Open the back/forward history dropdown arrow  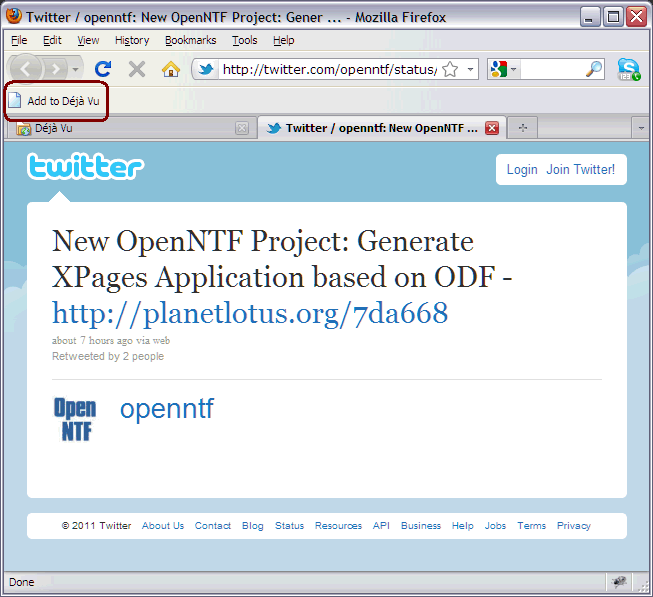pos(77,69)
